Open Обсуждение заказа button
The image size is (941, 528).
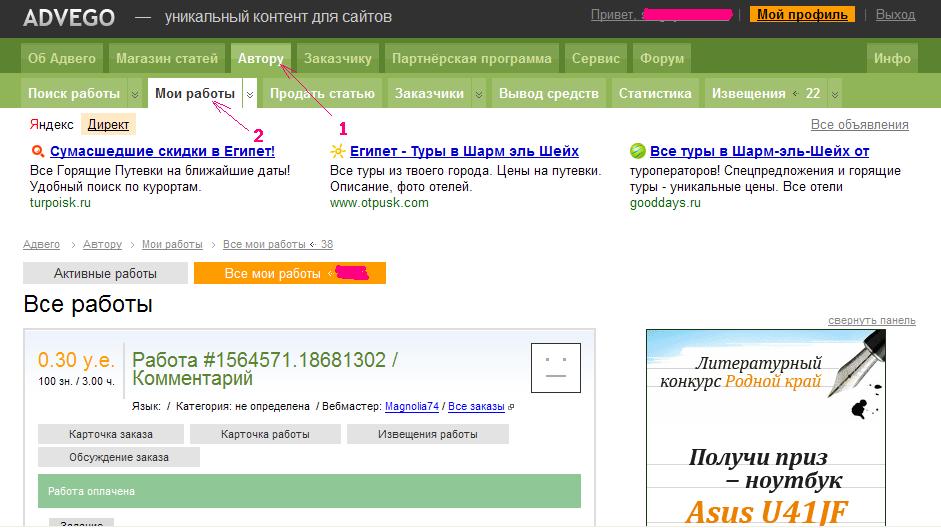[x=119, y=457]
